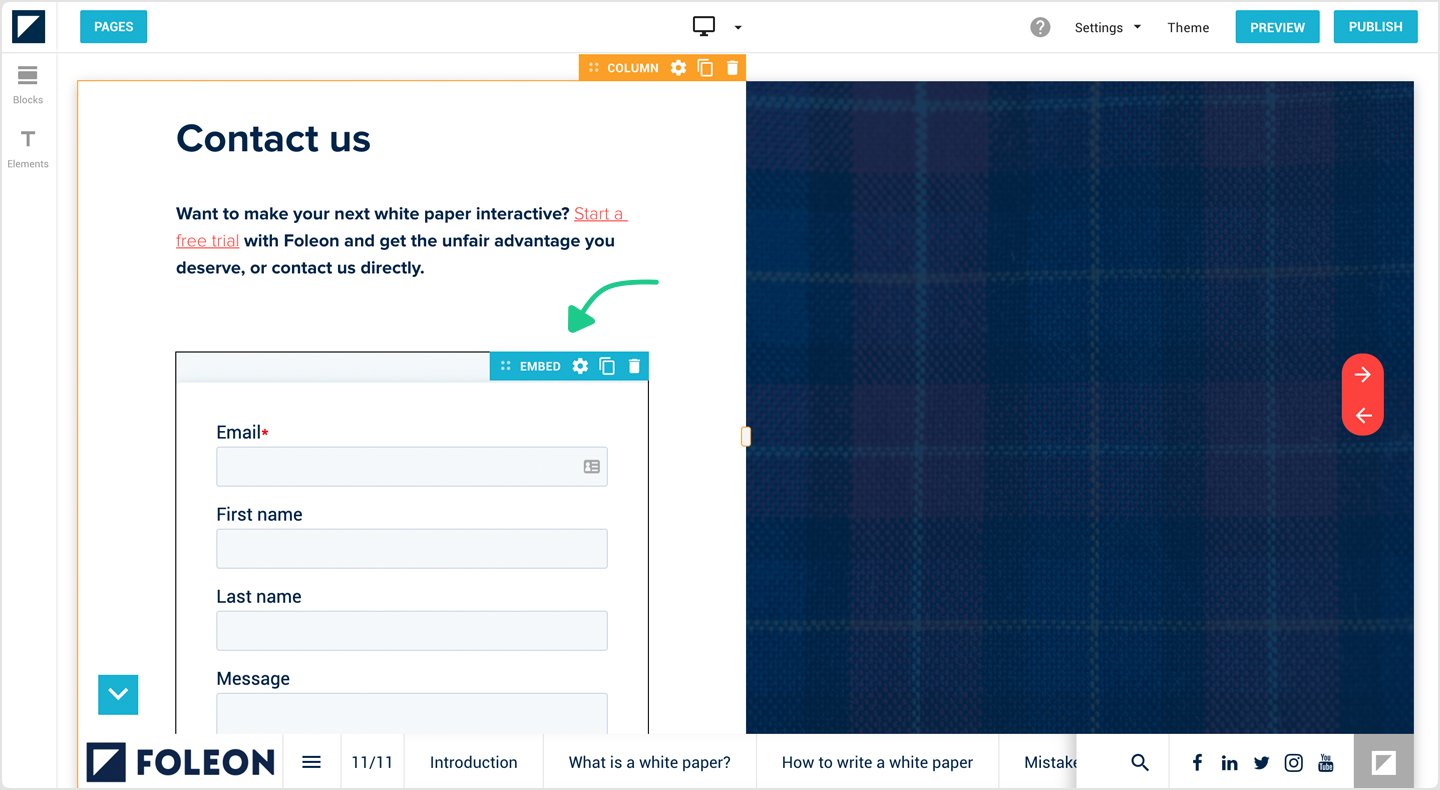Click the Email input field
The height and width of the screenshot is (790, 1440).
coord(400,467)
